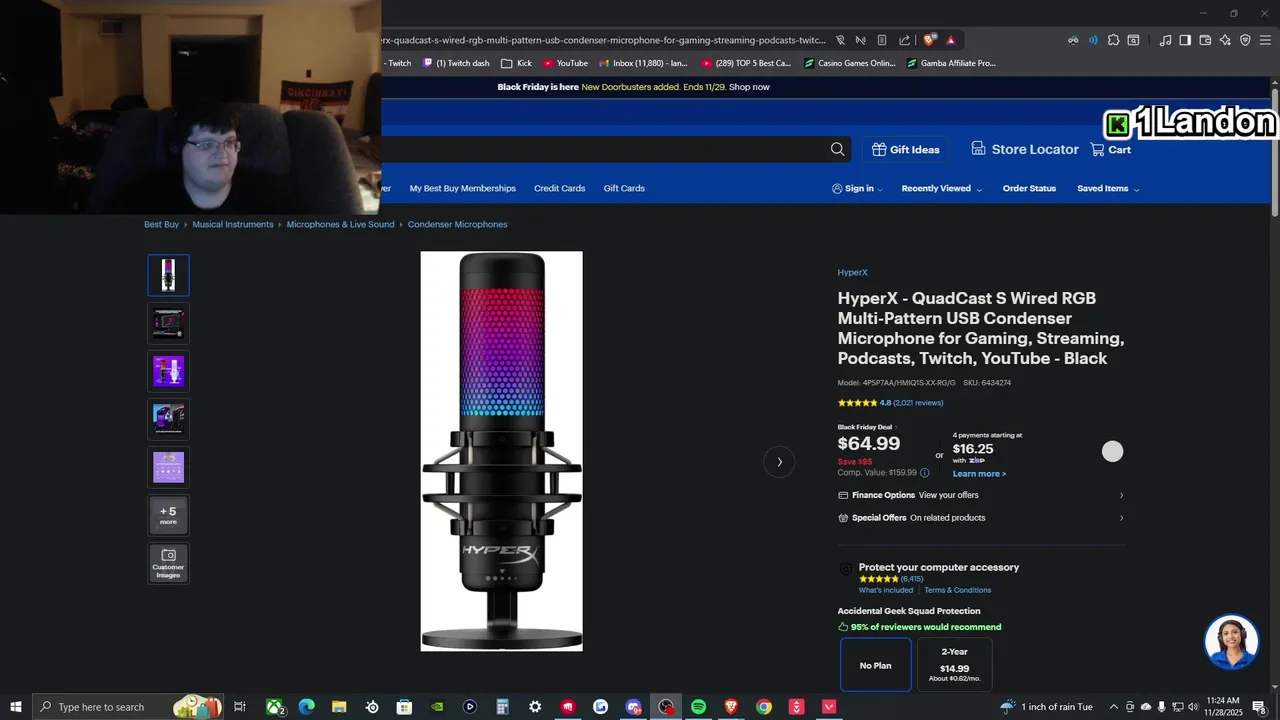
Task: Open the Windows Start menu
Action: (x=16, y=707)
